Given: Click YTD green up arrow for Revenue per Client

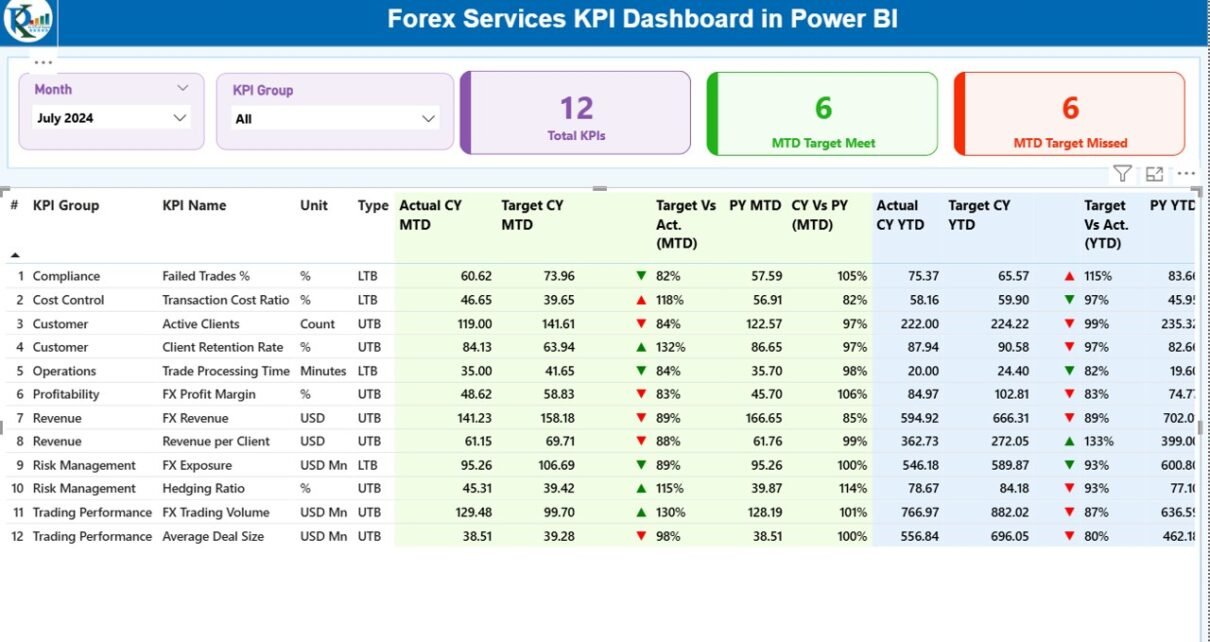Looking at the screenshot, I should click(x=1070, y=441).
